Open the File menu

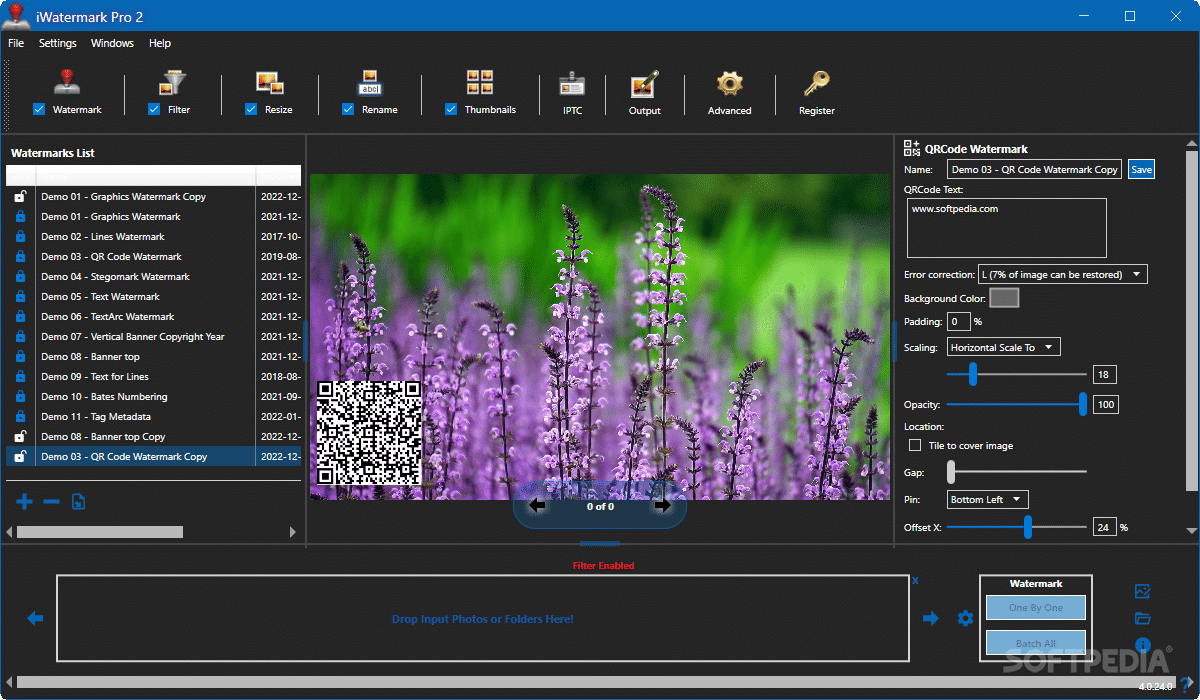coord(16,43)
